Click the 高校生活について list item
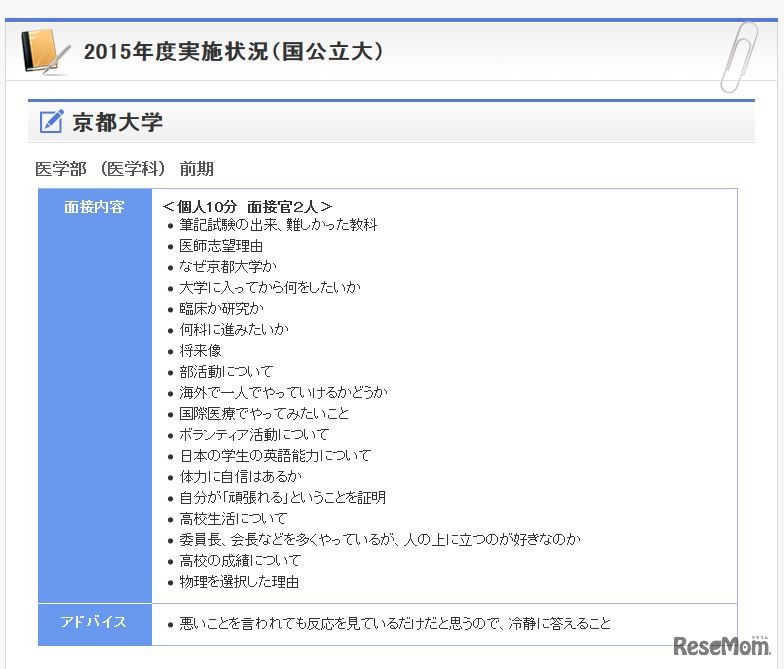The height and width of the screenshot is (669, 784). (x=233, y=519)
